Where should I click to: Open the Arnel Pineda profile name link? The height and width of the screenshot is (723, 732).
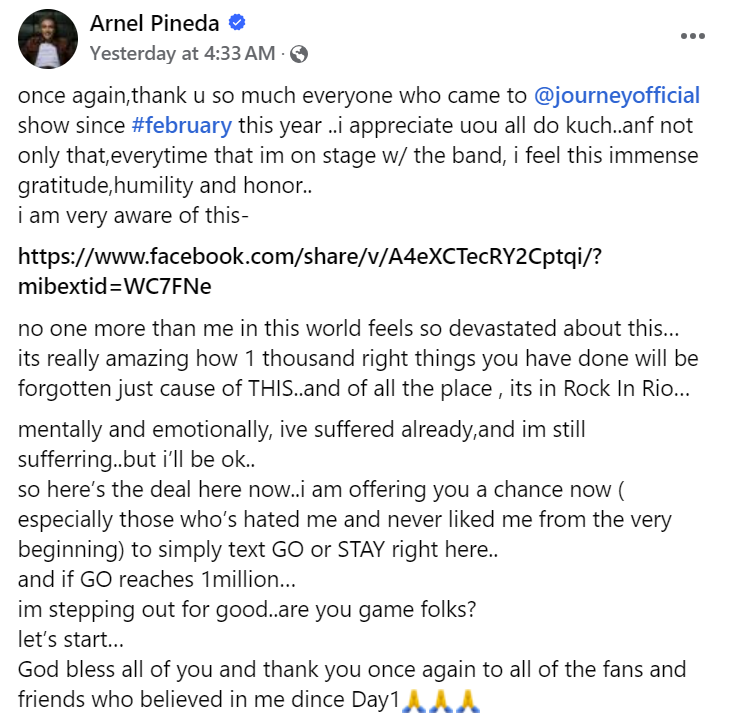(x=155, y=23)
